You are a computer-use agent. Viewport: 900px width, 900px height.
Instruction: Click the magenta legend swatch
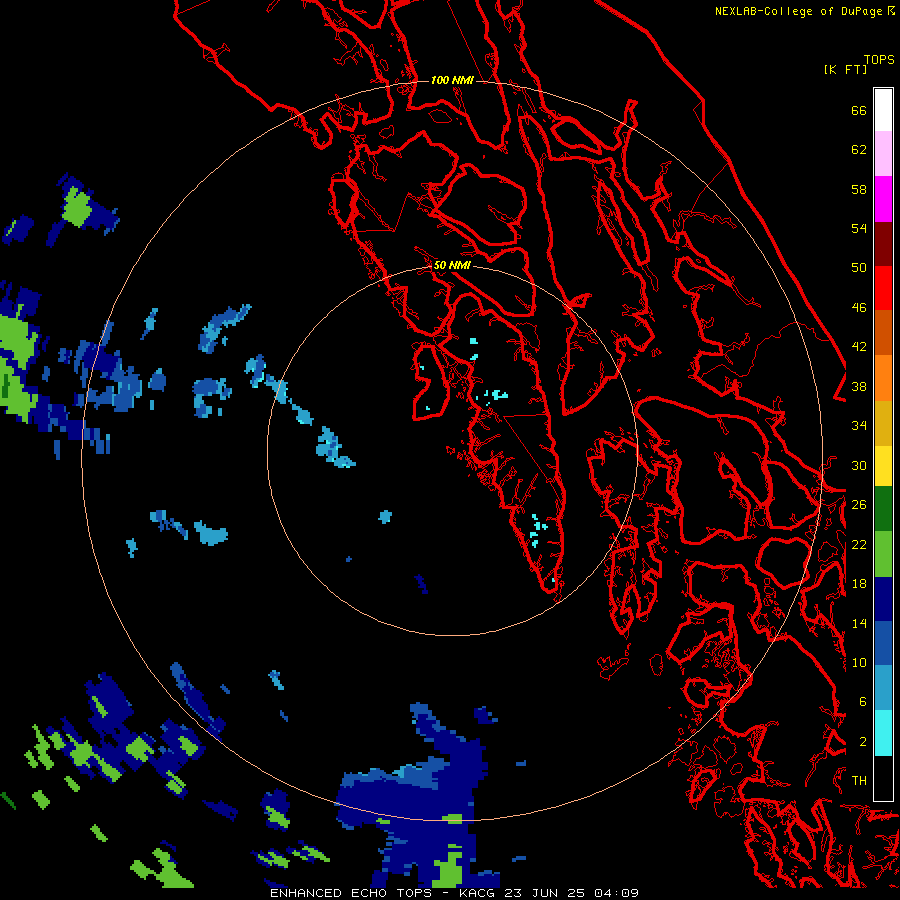883,199
